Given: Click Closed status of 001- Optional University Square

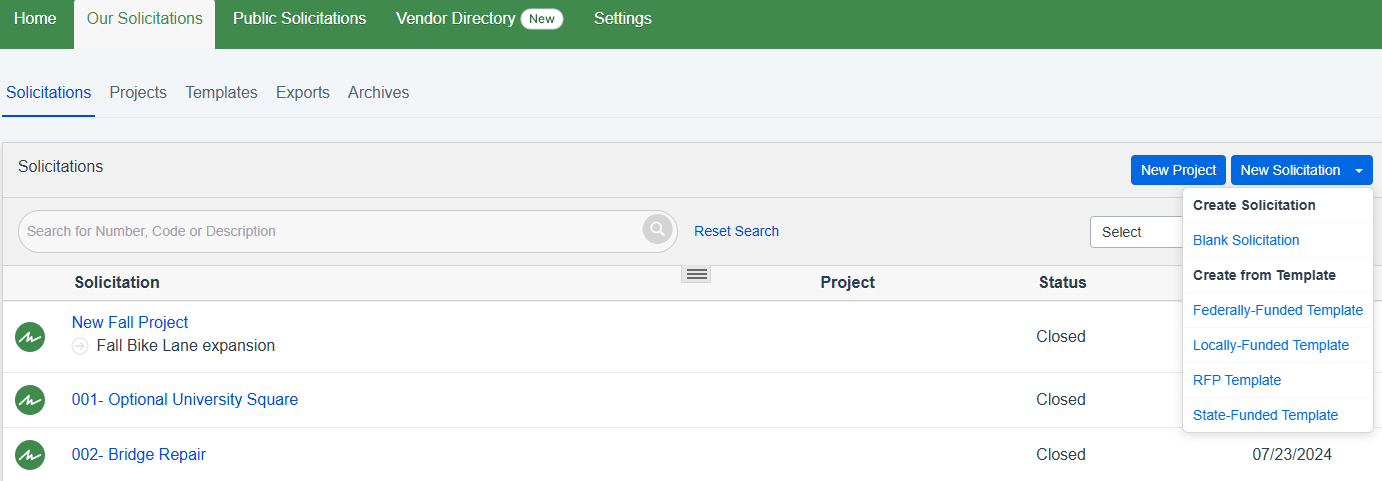Looking at the screenshot, I should [x=1061, y=400].
